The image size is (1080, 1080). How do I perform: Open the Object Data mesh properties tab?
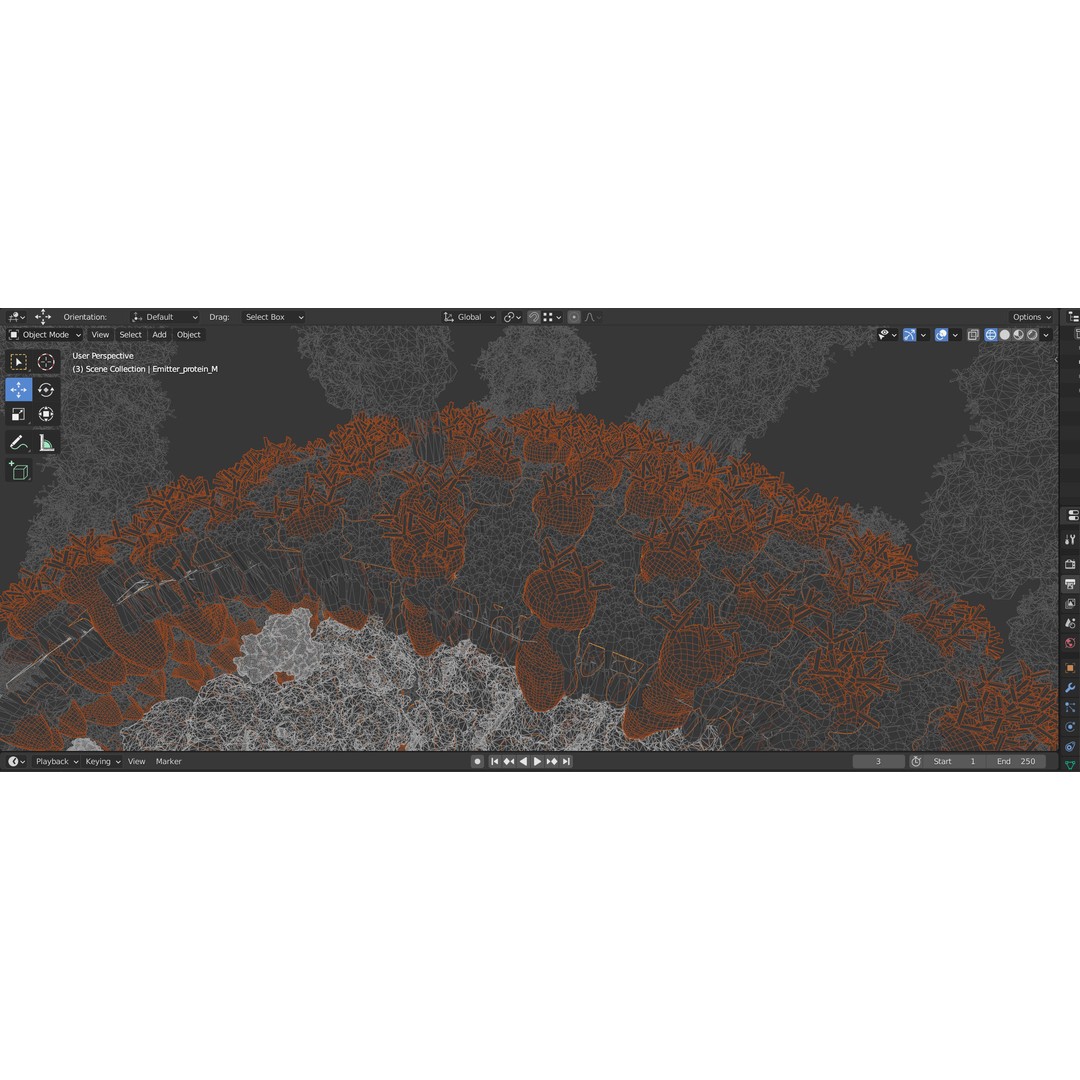(1070, 765)
